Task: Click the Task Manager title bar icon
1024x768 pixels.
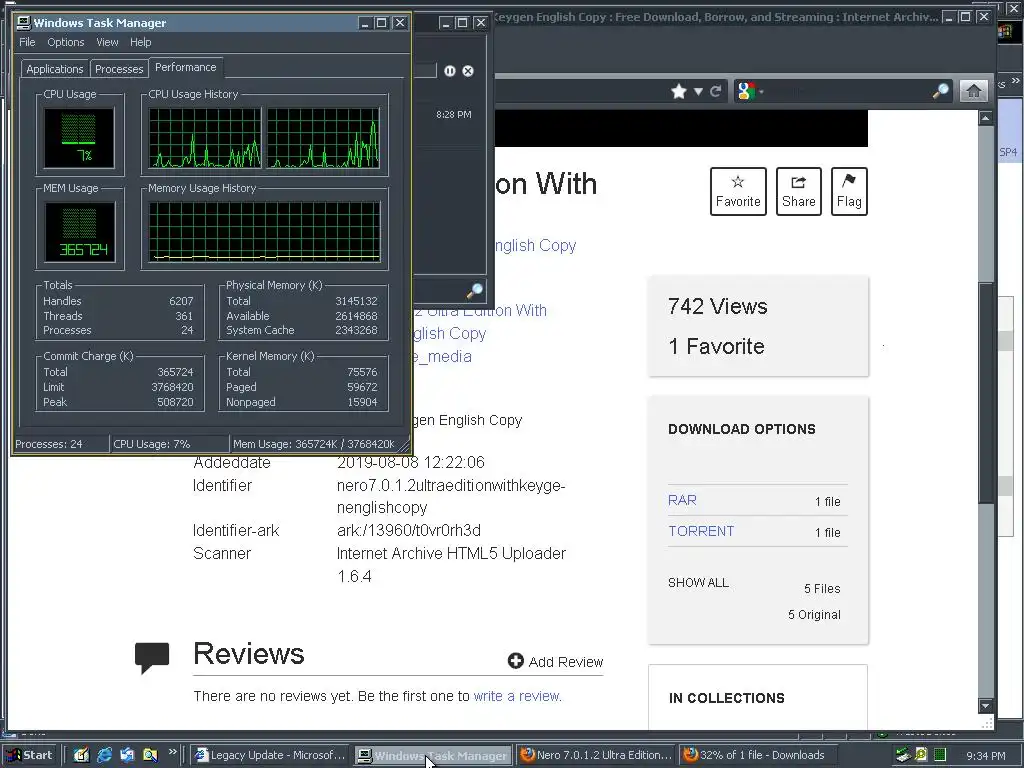Action: [24, 23]
